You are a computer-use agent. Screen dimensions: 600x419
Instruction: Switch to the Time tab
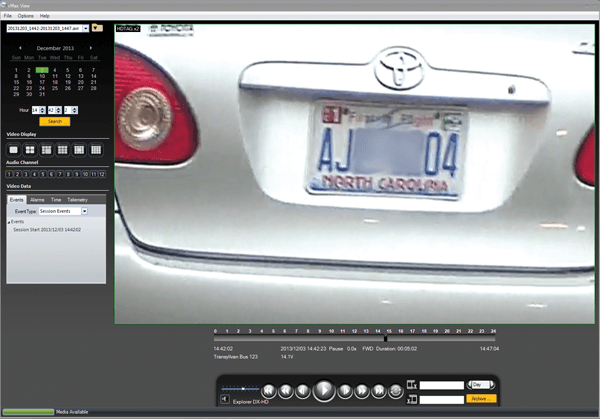pos(56,200)
